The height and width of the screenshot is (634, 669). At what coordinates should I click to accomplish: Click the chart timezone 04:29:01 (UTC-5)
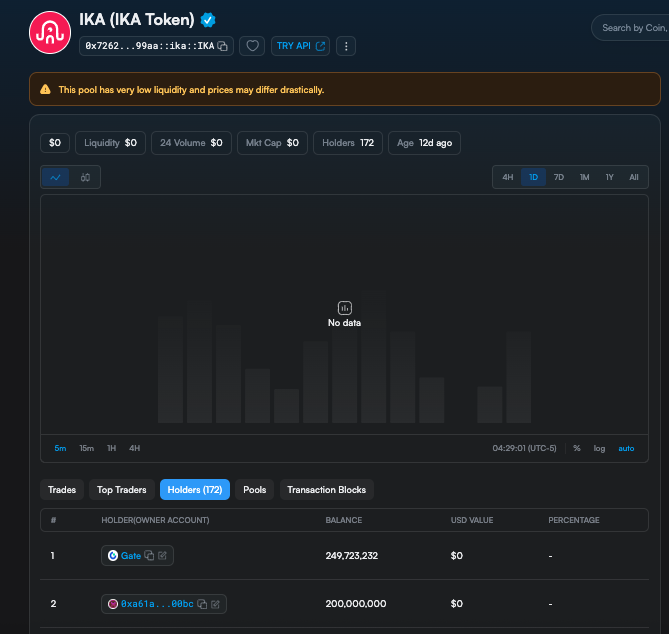pyautogui.click(x=524, y=448)
